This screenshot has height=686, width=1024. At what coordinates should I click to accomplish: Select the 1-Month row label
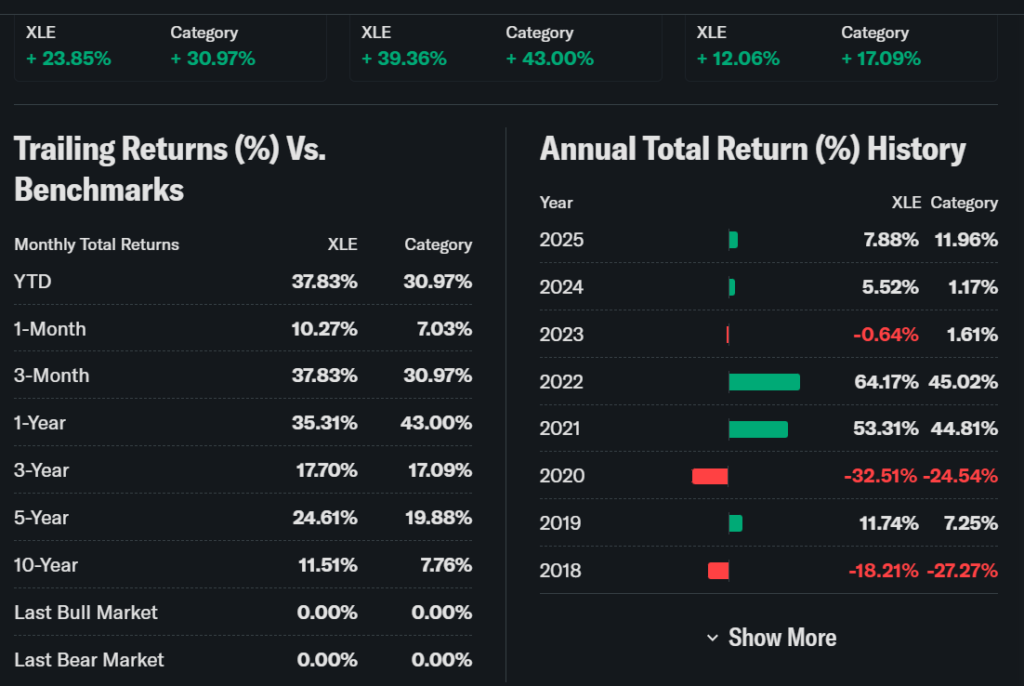coord(50,329)
